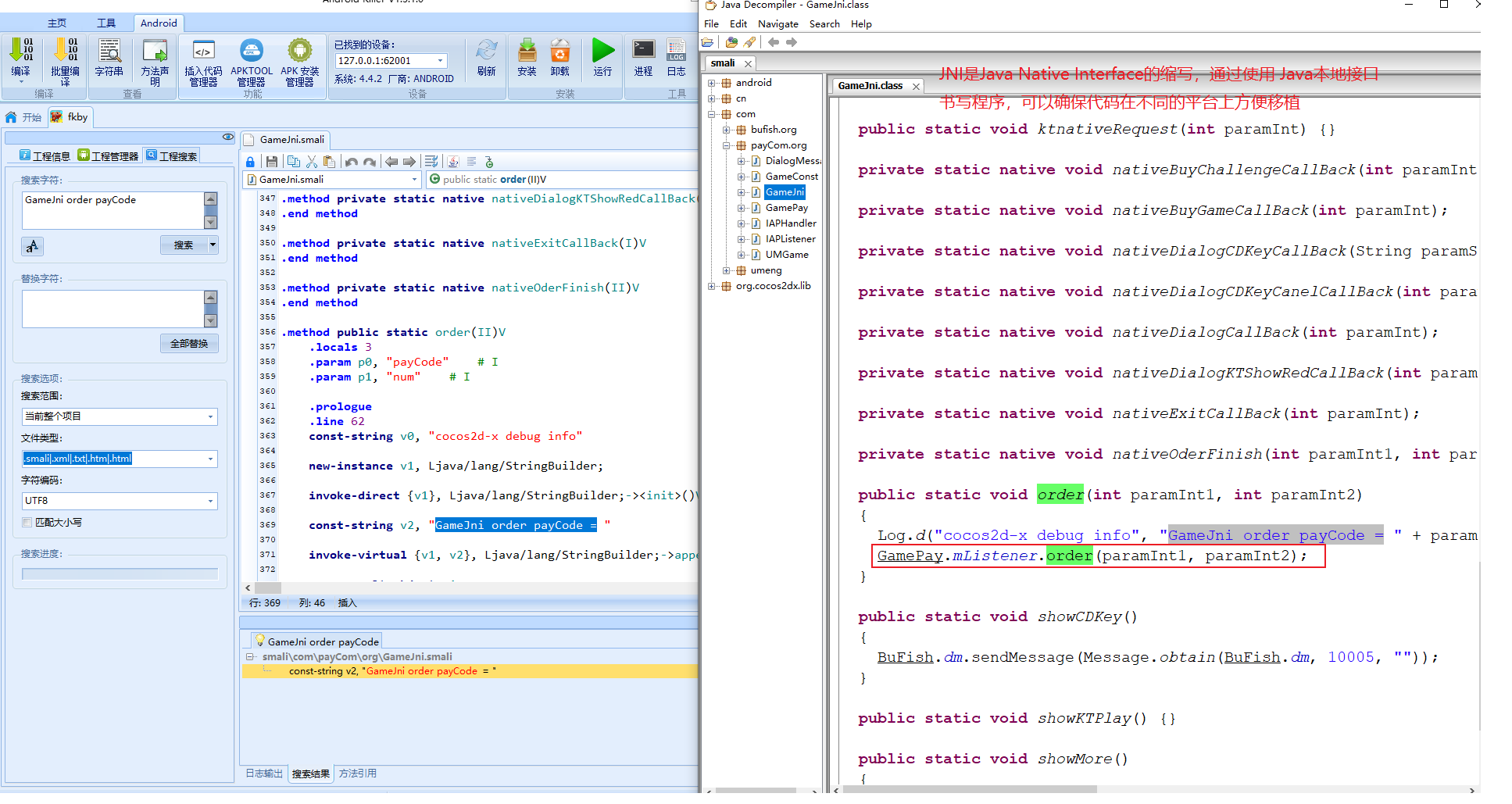1512x804 pixels.
Task: Click the 卸载 uninstall icon
Action: [560, 58]
